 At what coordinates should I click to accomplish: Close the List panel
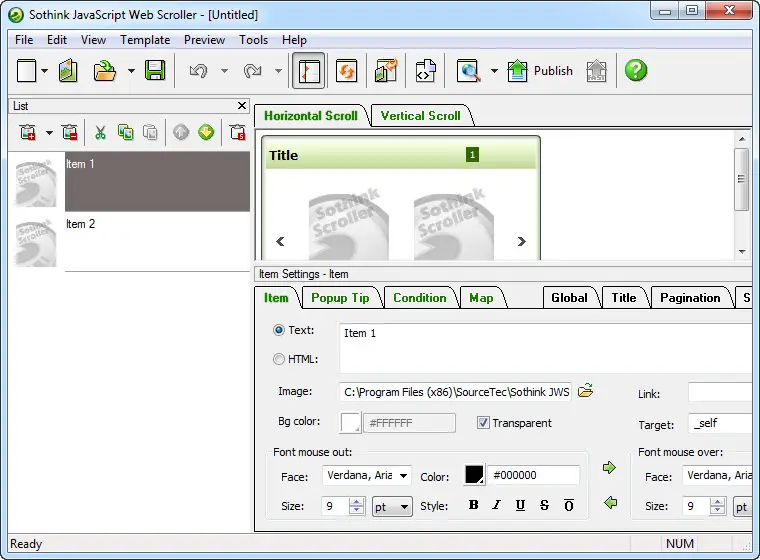pos(242,105)
